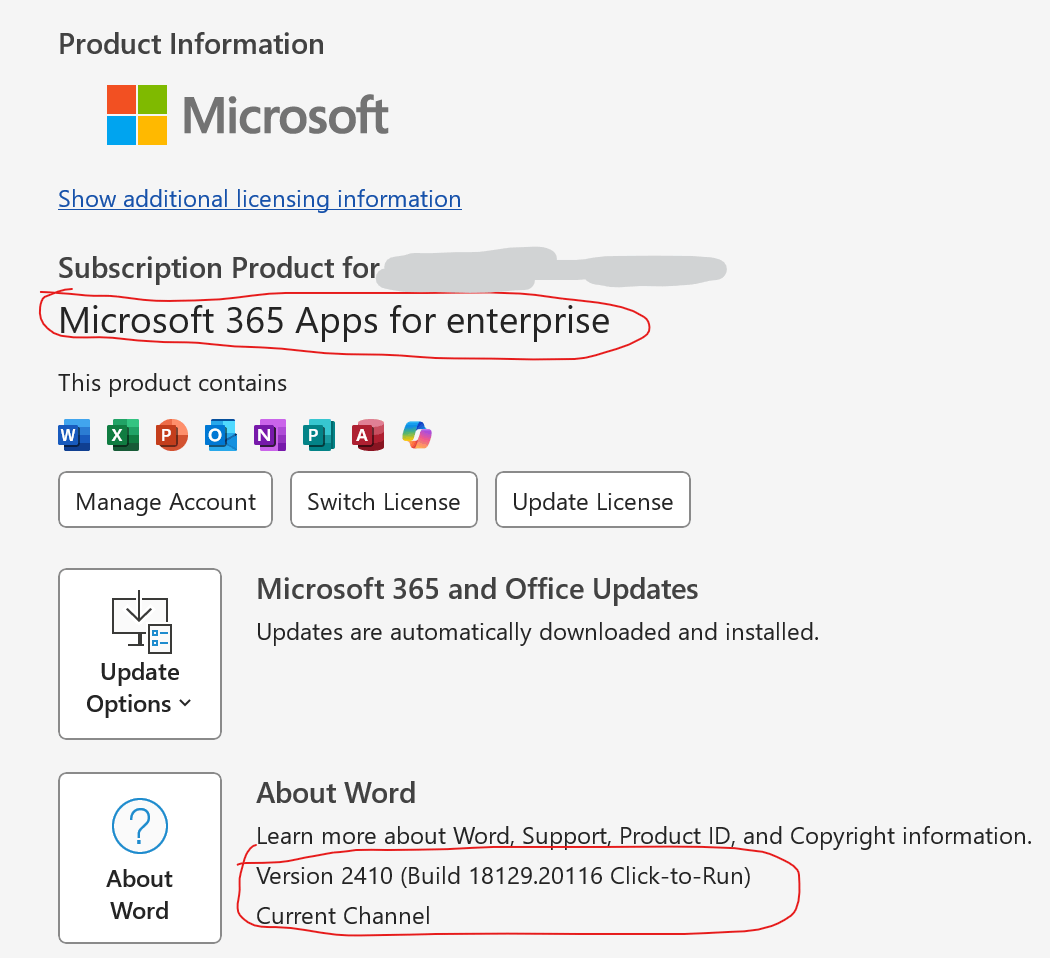The width and height of the screenshot is (1050, 958).
Task: Click the Switch License button
Action: click(384, 500)
